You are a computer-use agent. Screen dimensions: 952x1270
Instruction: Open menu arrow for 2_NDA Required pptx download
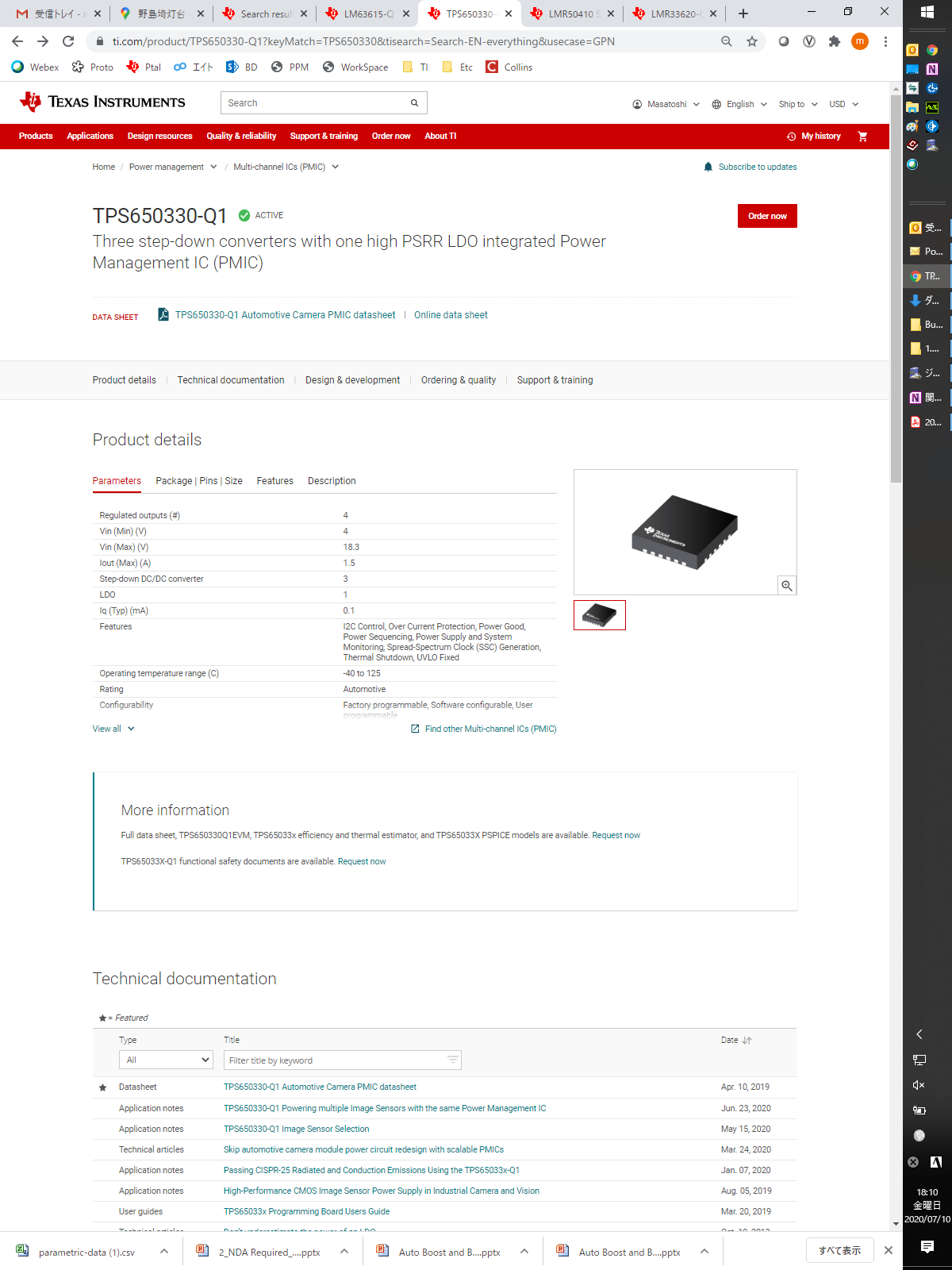344,1251
